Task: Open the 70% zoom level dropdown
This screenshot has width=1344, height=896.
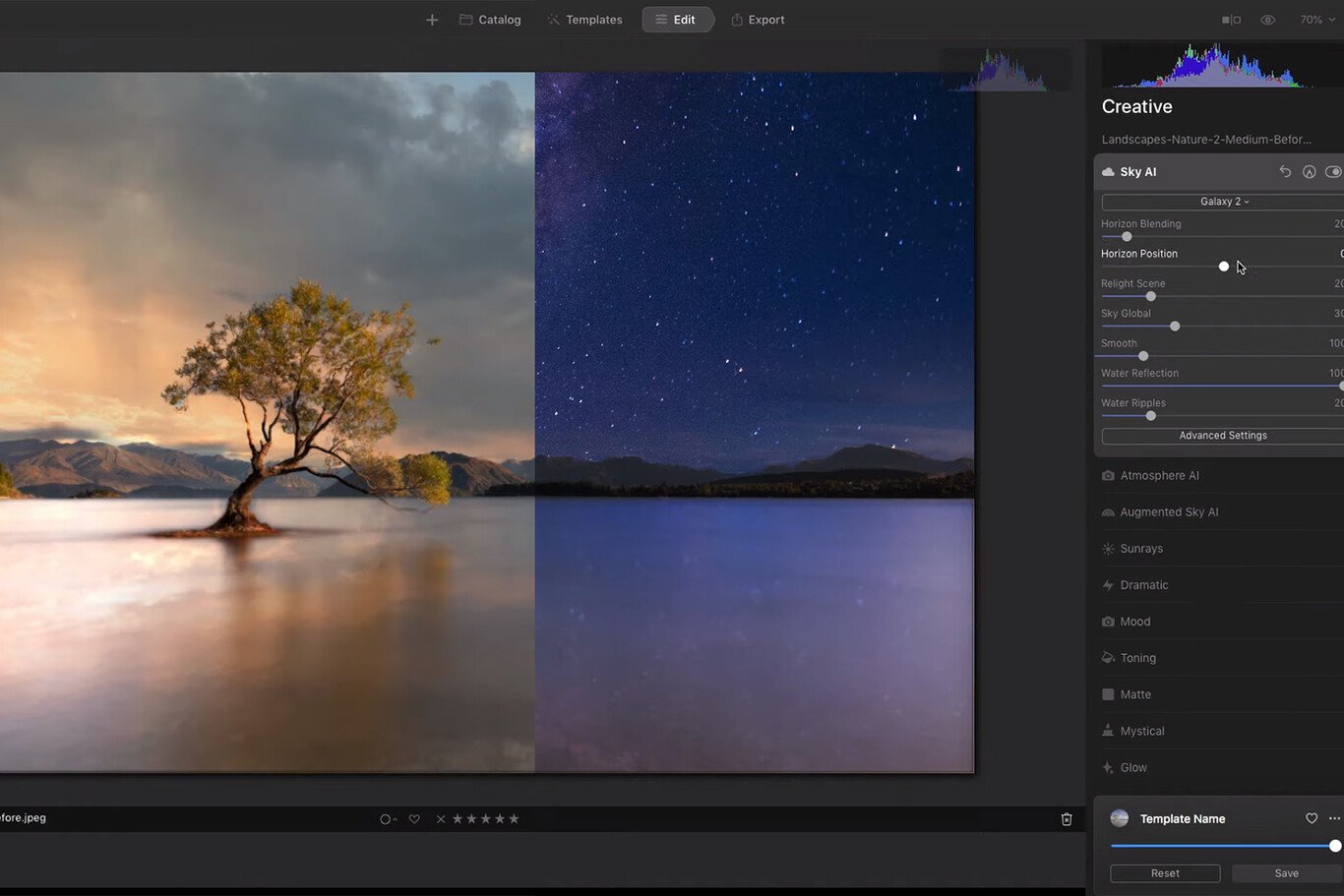Action: pyautogui.click(x=1317, y=20)
